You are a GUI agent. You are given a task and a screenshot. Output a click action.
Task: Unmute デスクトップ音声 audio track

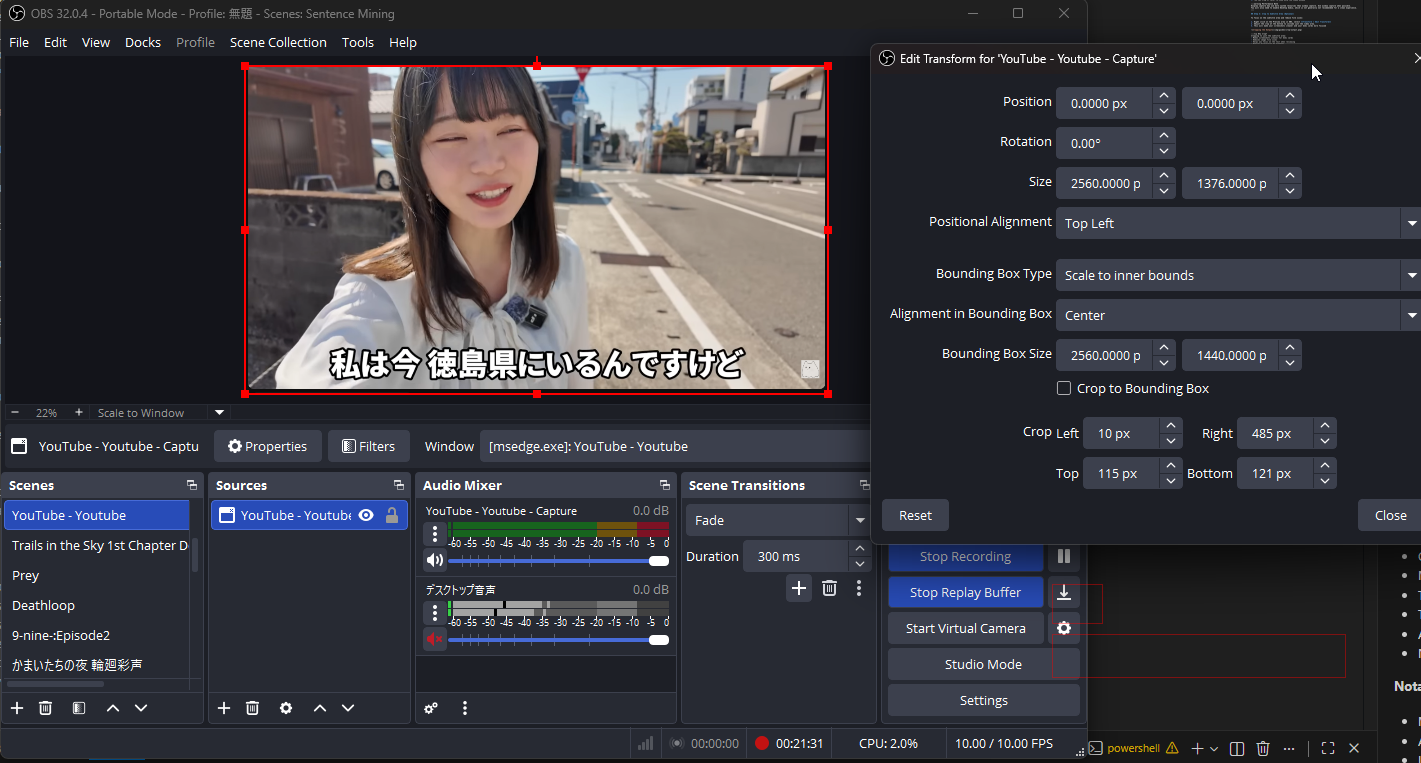click(x=434, y=639)
